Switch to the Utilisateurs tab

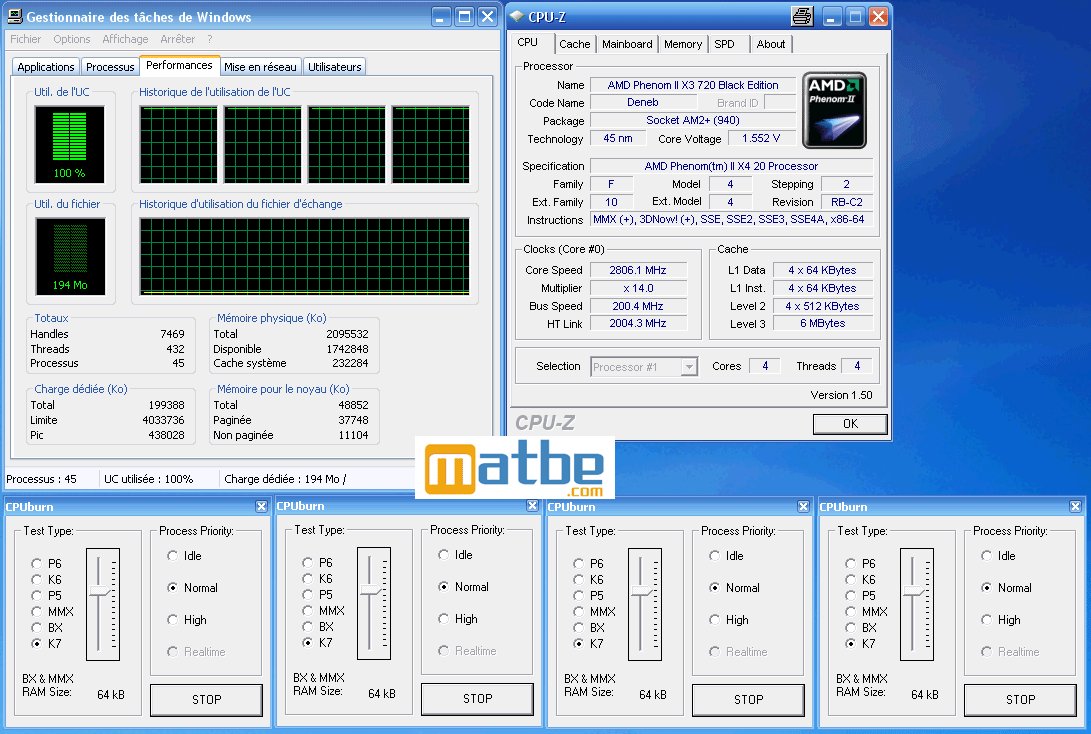pyautogui.click(x=335, y=67)
